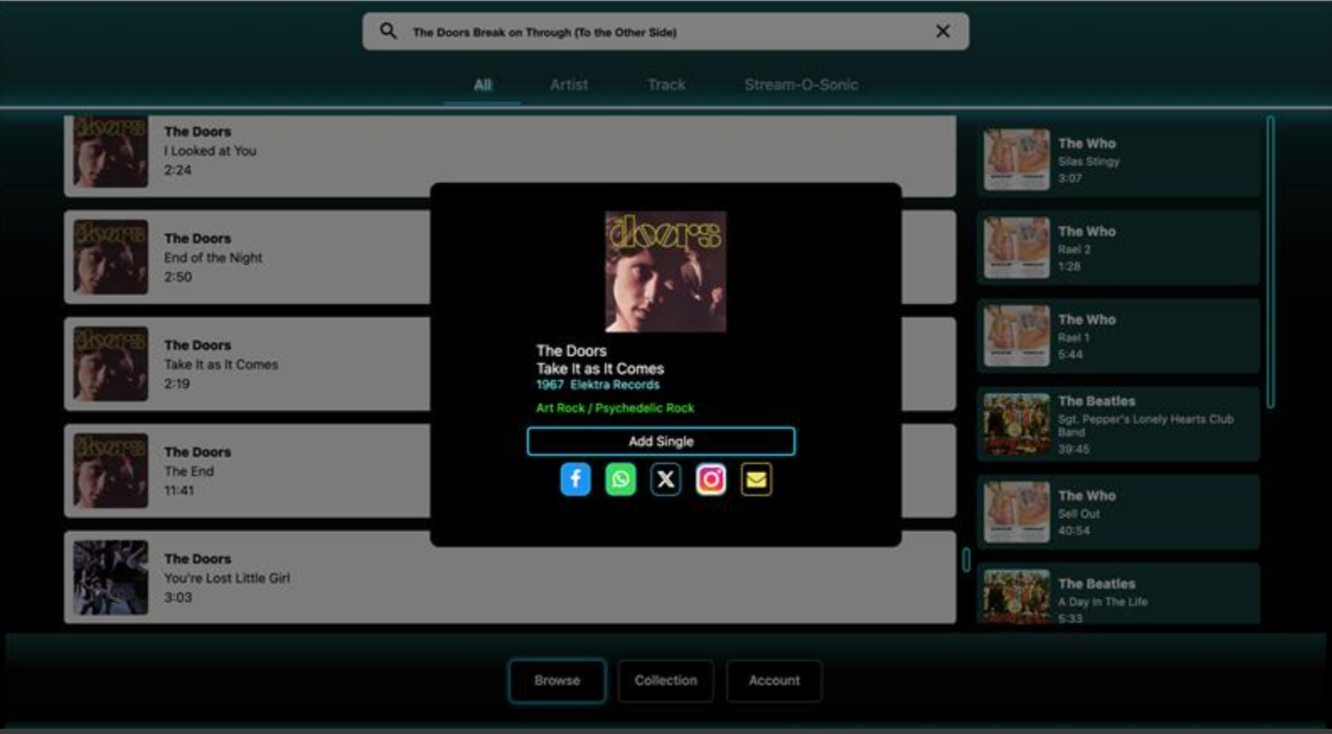Open the Account section
This screenshot has height=734, width=1332.
774,681
